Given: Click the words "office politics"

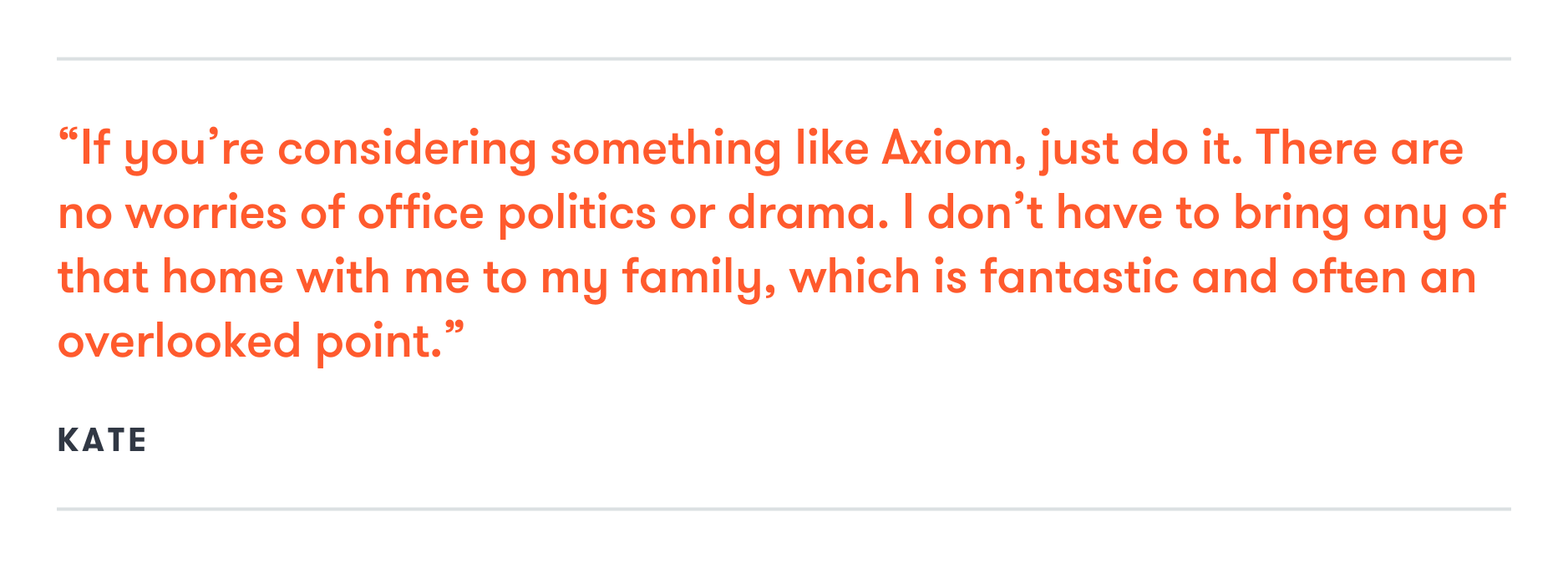Looking at the screenshot, I should point(506,213).
